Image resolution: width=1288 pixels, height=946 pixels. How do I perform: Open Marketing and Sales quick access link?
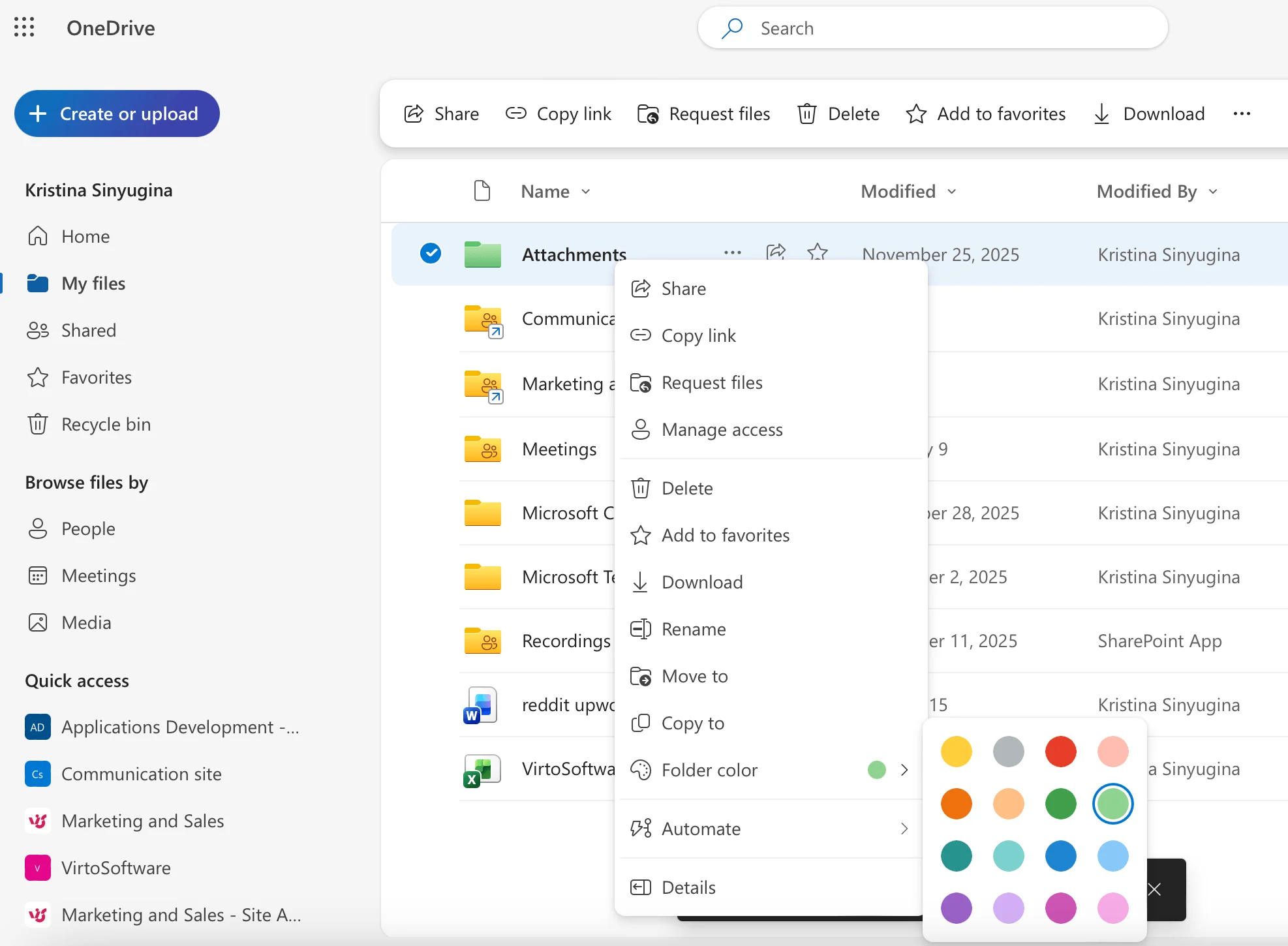125,821
